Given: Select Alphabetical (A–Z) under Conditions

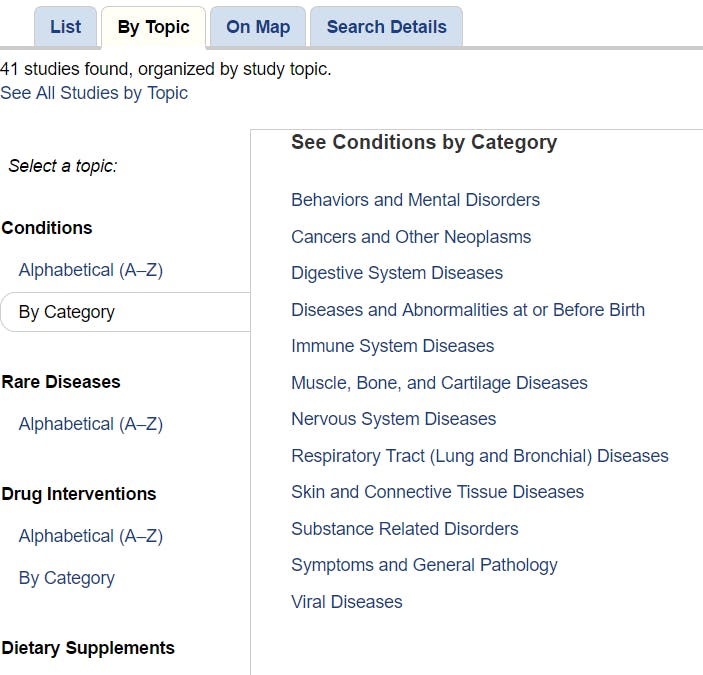Looking at the screenshot, I should pyautogui.click(x=90, y=270).
